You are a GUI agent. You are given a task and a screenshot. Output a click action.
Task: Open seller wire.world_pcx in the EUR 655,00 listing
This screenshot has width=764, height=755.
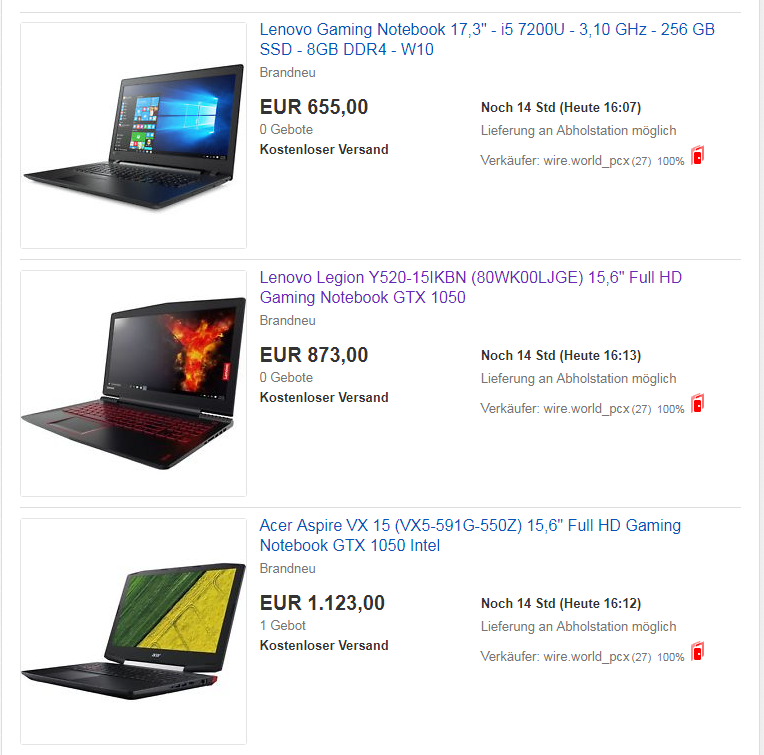point(586,161)
